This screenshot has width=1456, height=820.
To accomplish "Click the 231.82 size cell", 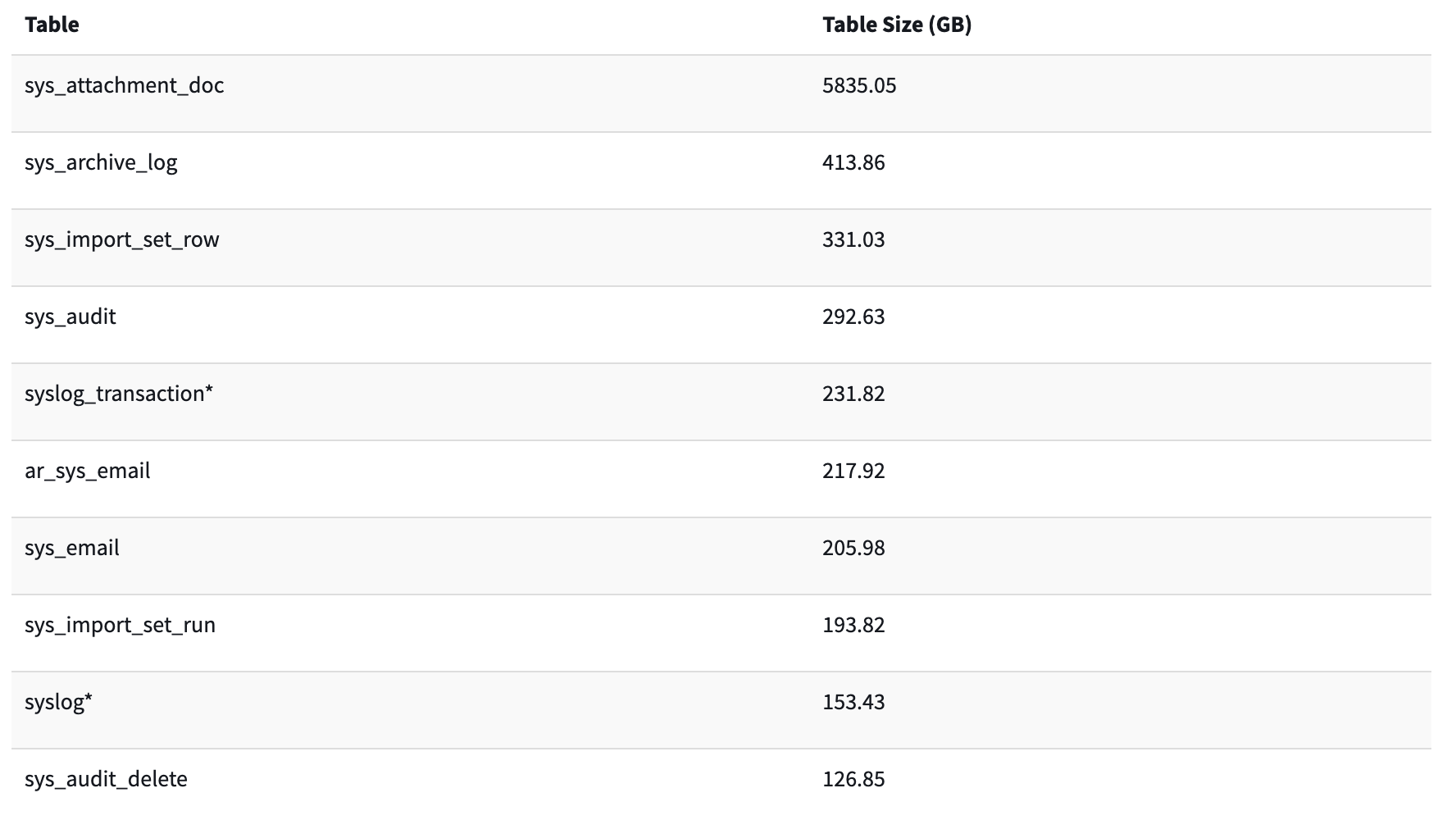I will coord(853,394).
